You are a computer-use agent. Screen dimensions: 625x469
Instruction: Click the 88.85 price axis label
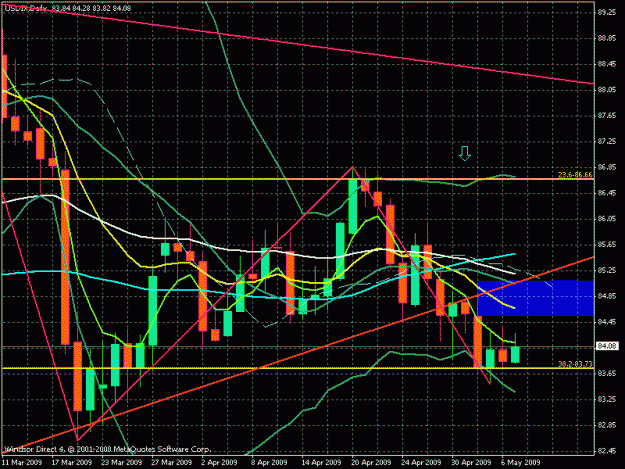pyautogui.click(x=607, y=38)
